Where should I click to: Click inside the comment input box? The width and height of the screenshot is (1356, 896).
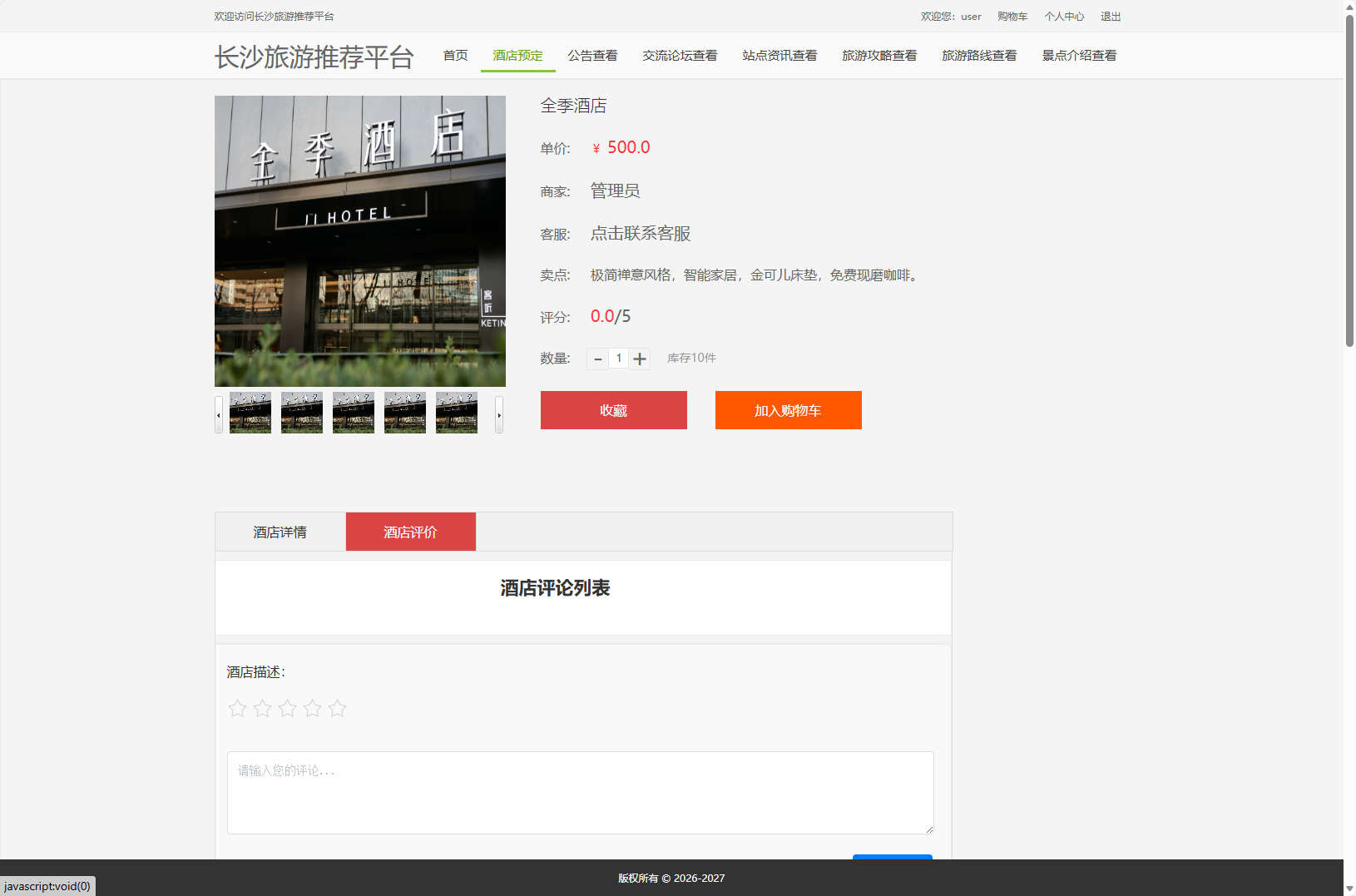[x=580, y=792]
